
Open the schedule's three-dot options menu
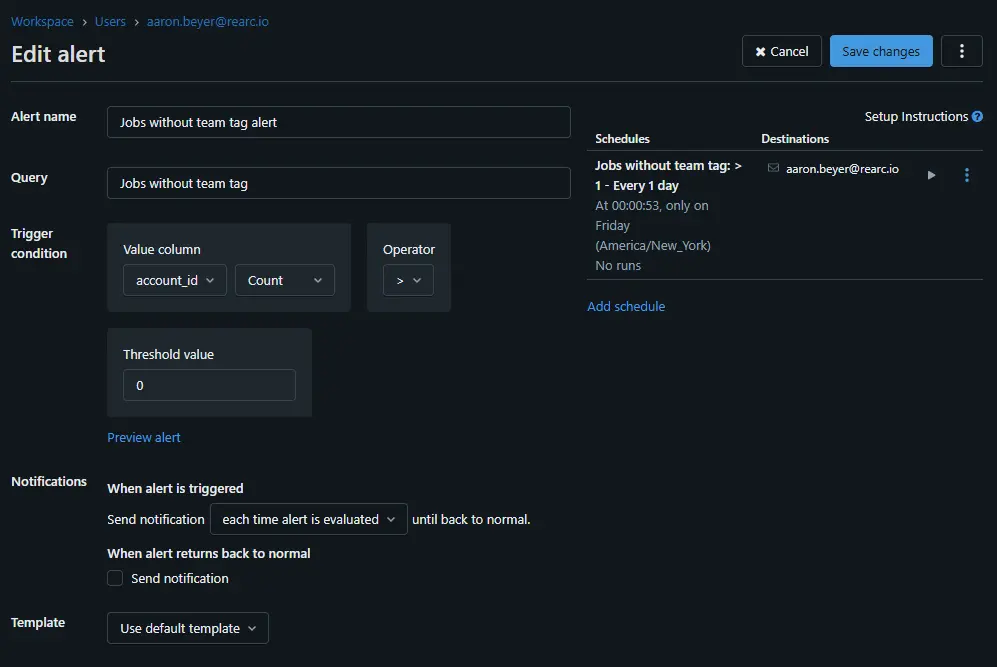[966, 175]
